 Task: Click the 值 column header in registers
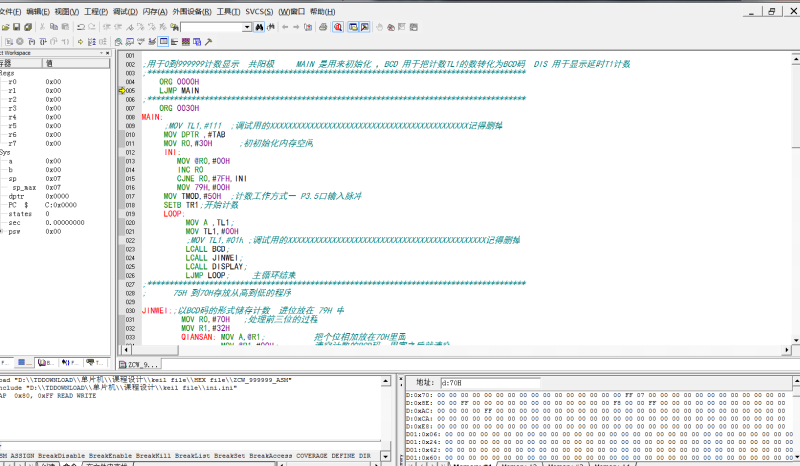tap(76, 63)
